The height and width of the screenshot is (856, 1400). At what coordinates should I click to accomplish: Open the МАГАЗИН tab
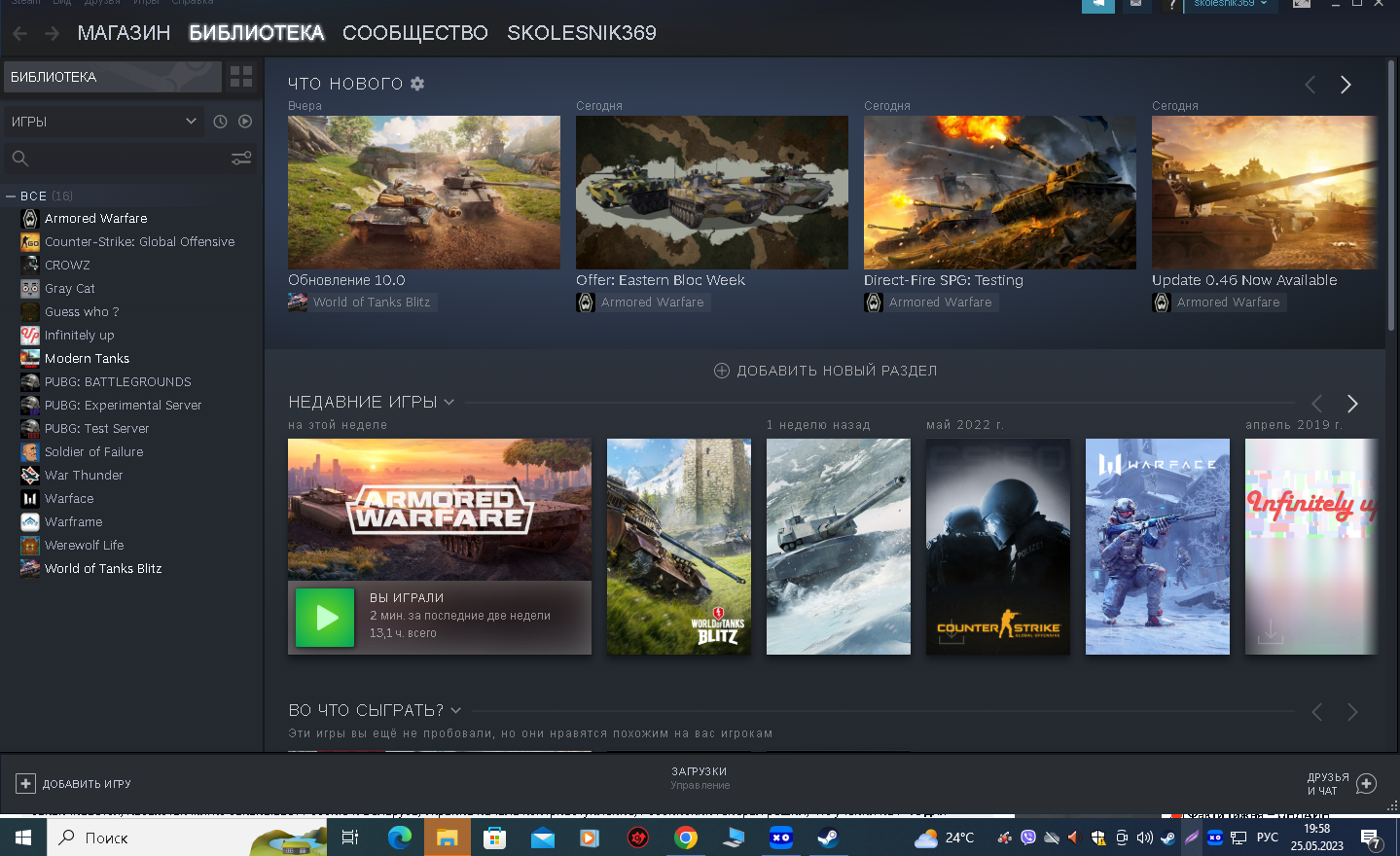(x=124, y=33)
